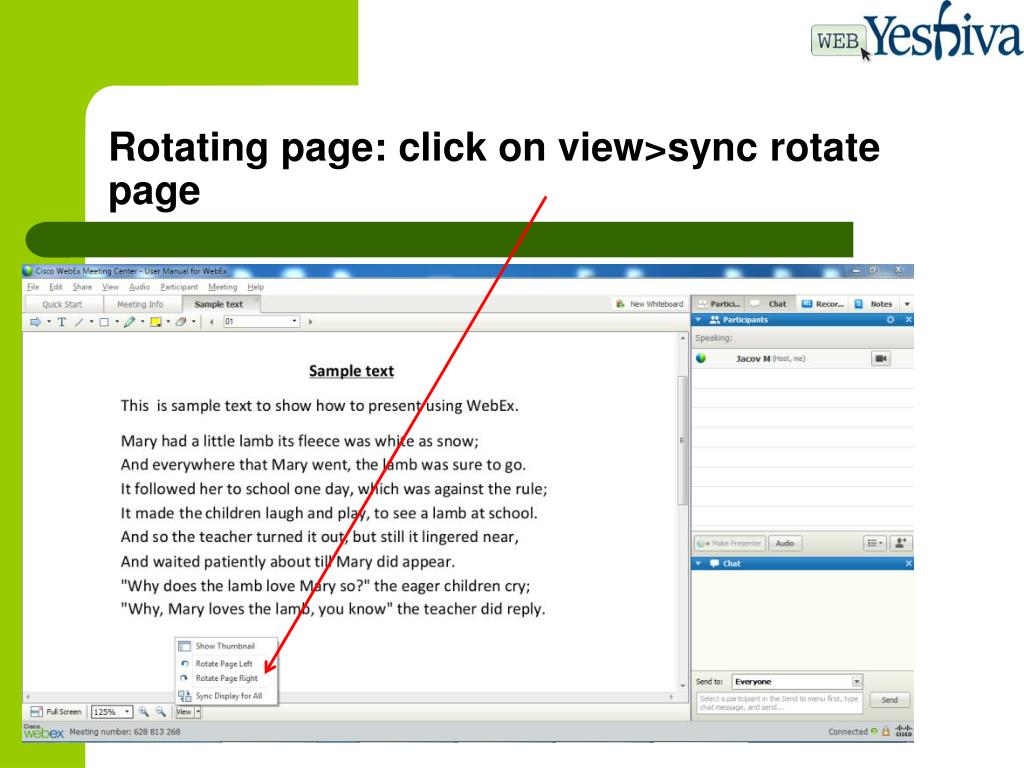Expand Line tool options arrow
This screenshot has height=768, width=1024.
coord(91,321)
